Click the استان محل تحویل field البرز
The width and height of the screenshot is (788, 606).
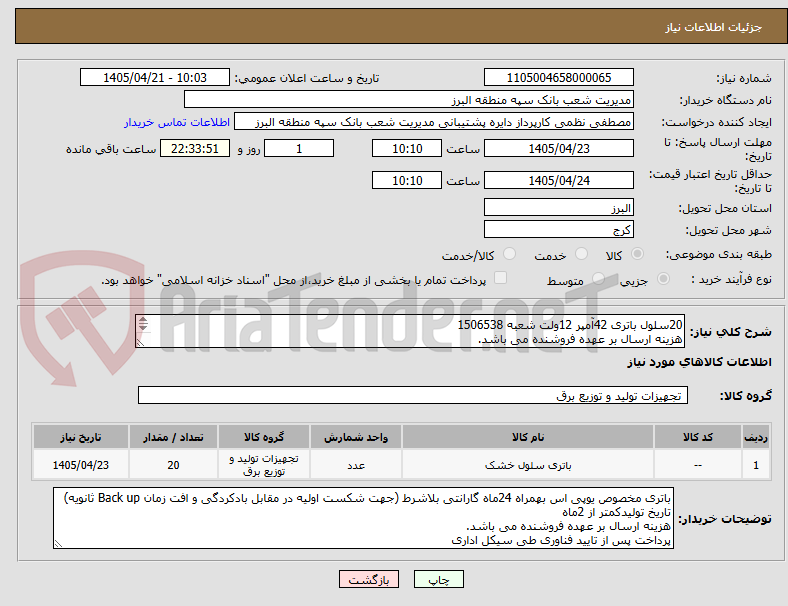pos(558,208)
